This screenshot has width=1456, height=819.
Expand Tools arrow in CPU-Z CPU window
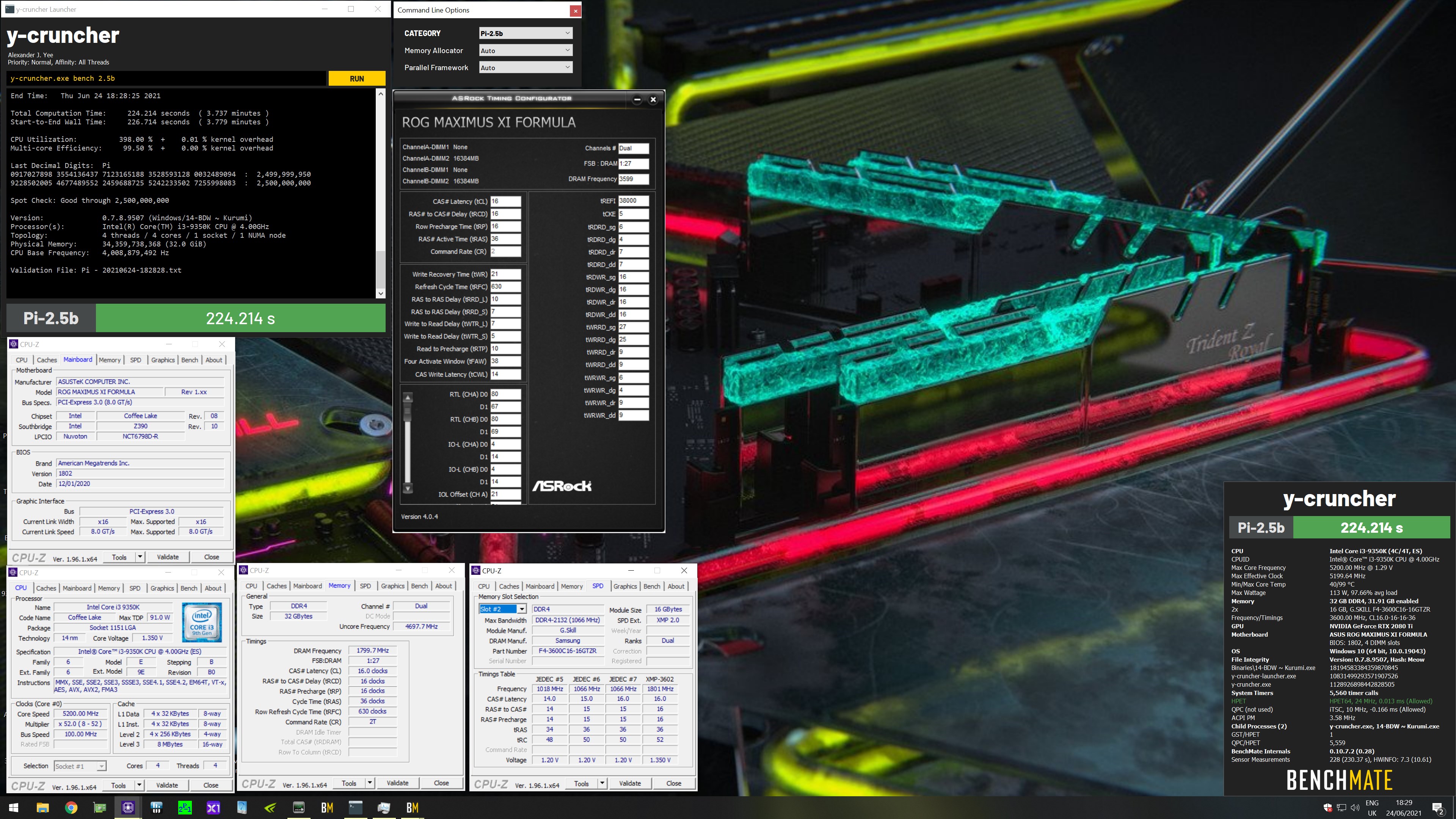click(139, 785)
